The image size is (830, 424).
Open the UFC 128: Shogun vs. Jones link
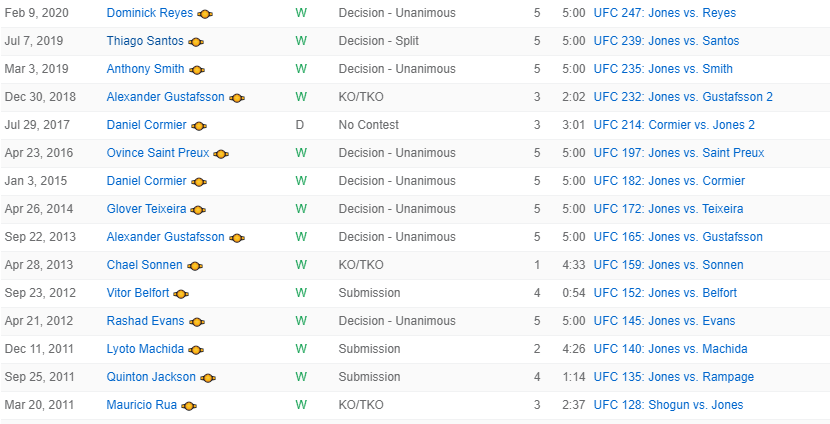[668, 405]
